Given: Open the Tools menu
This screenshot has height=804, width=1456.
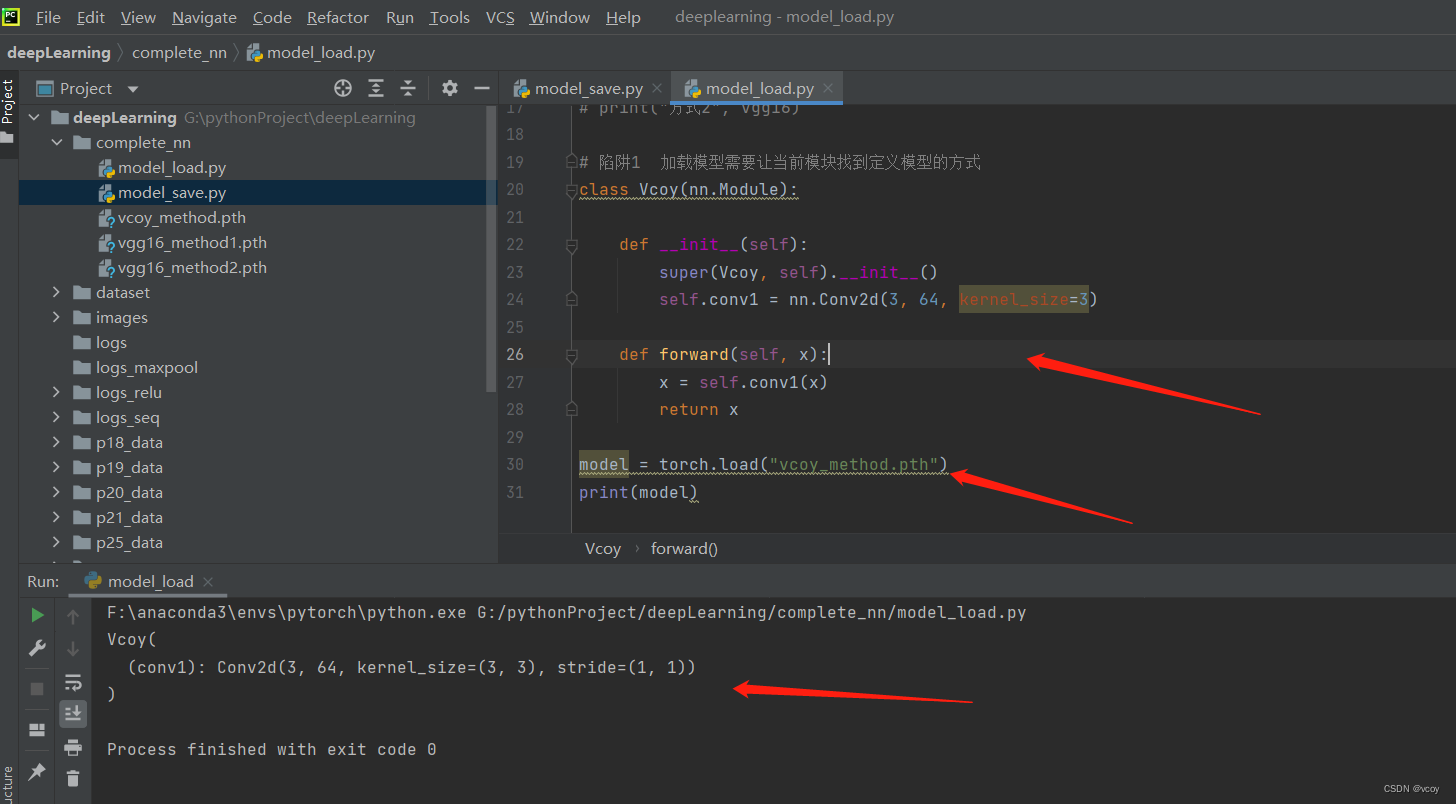Looking at the screenshot, I should 449,17.
